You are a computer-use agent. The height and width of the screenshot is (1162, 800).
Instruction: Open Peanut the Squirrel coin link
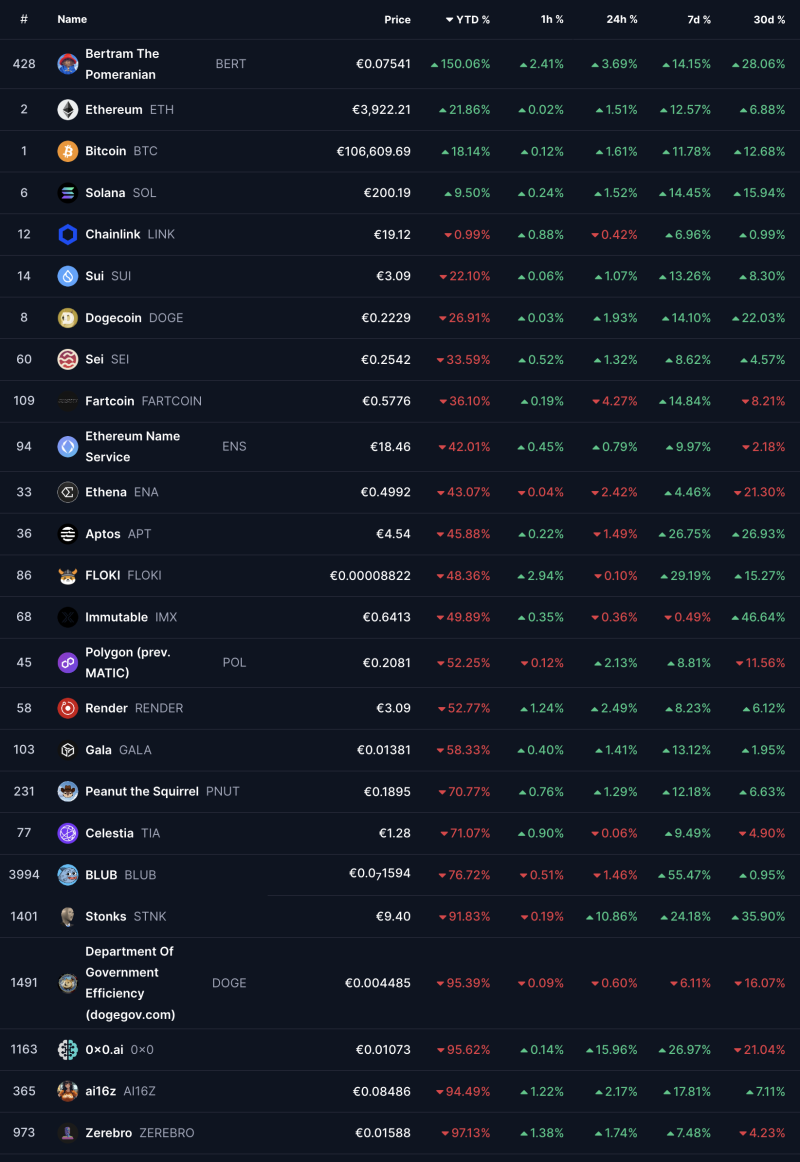tap(141, 791)
